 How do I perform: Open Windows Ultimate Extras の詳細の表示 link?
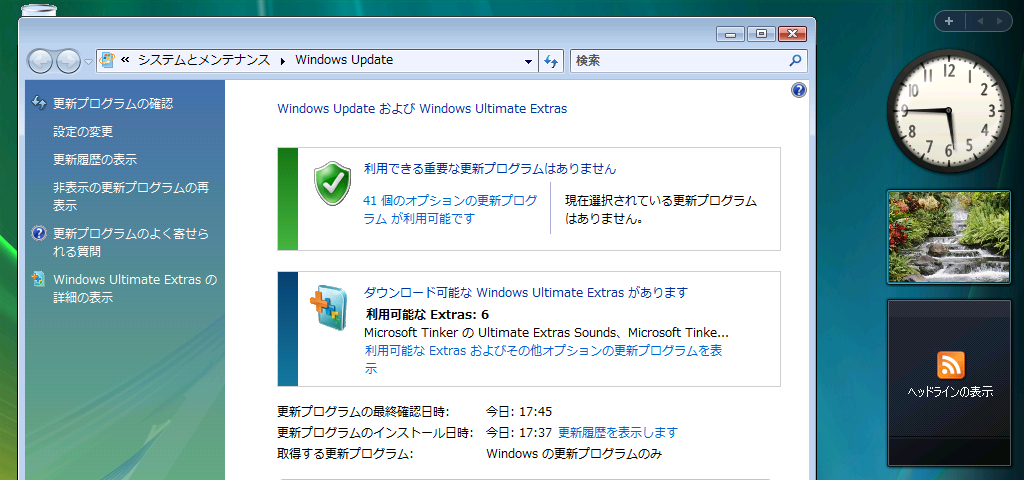pyautogui.click(x=135, y=288)
